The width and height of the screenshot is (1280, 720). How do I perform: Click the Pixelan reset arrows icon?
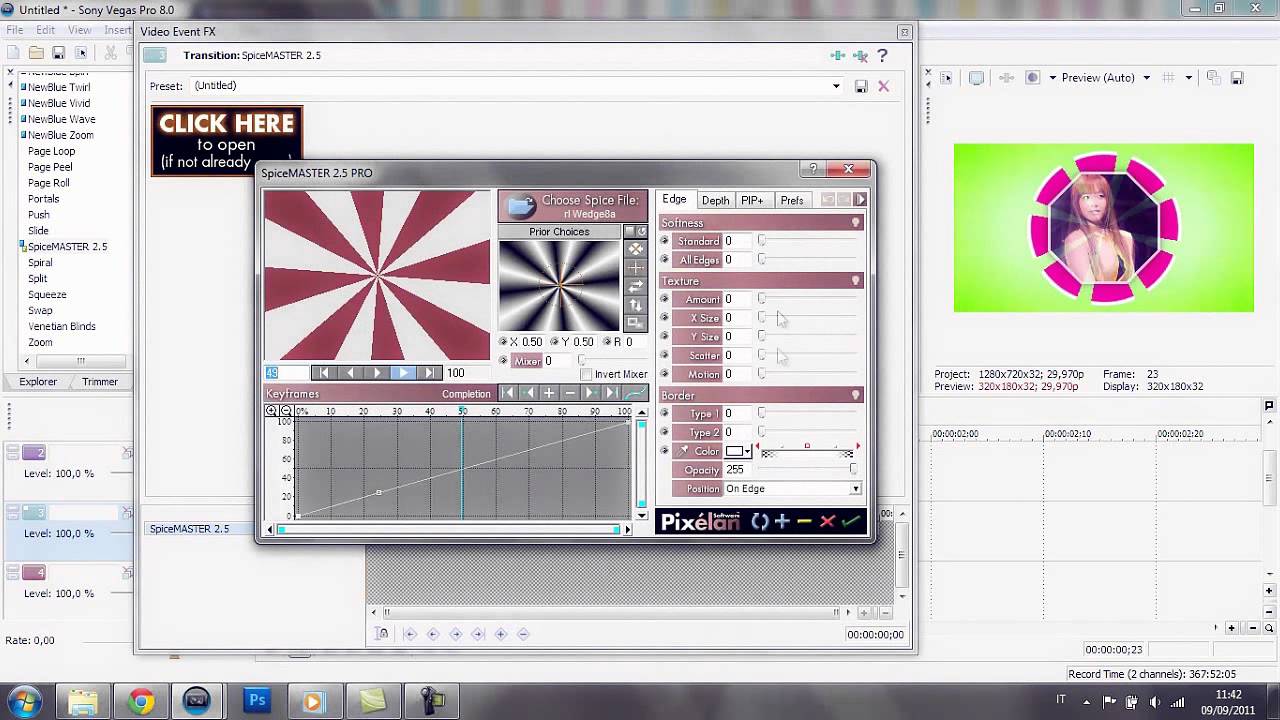coord(760,521)
